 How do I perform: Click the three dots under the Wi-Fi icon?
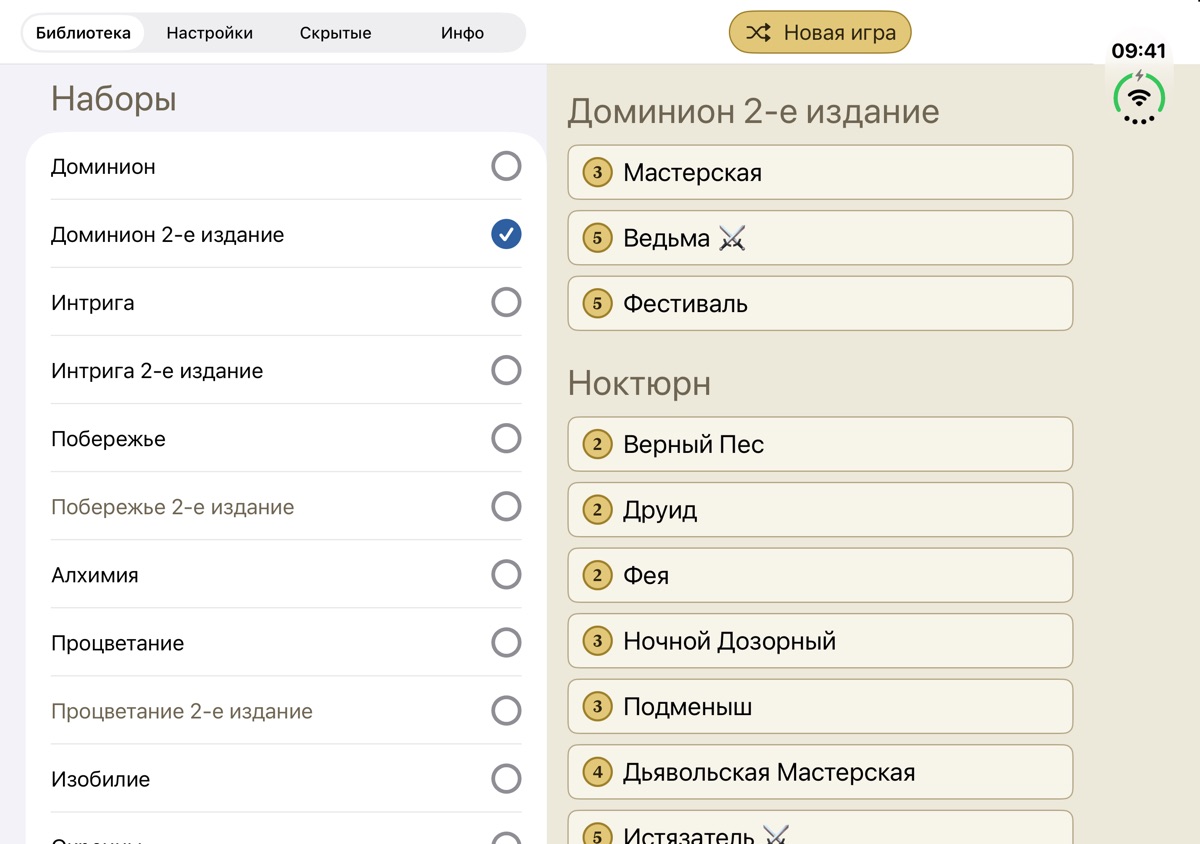click(x=1139, y=120)
